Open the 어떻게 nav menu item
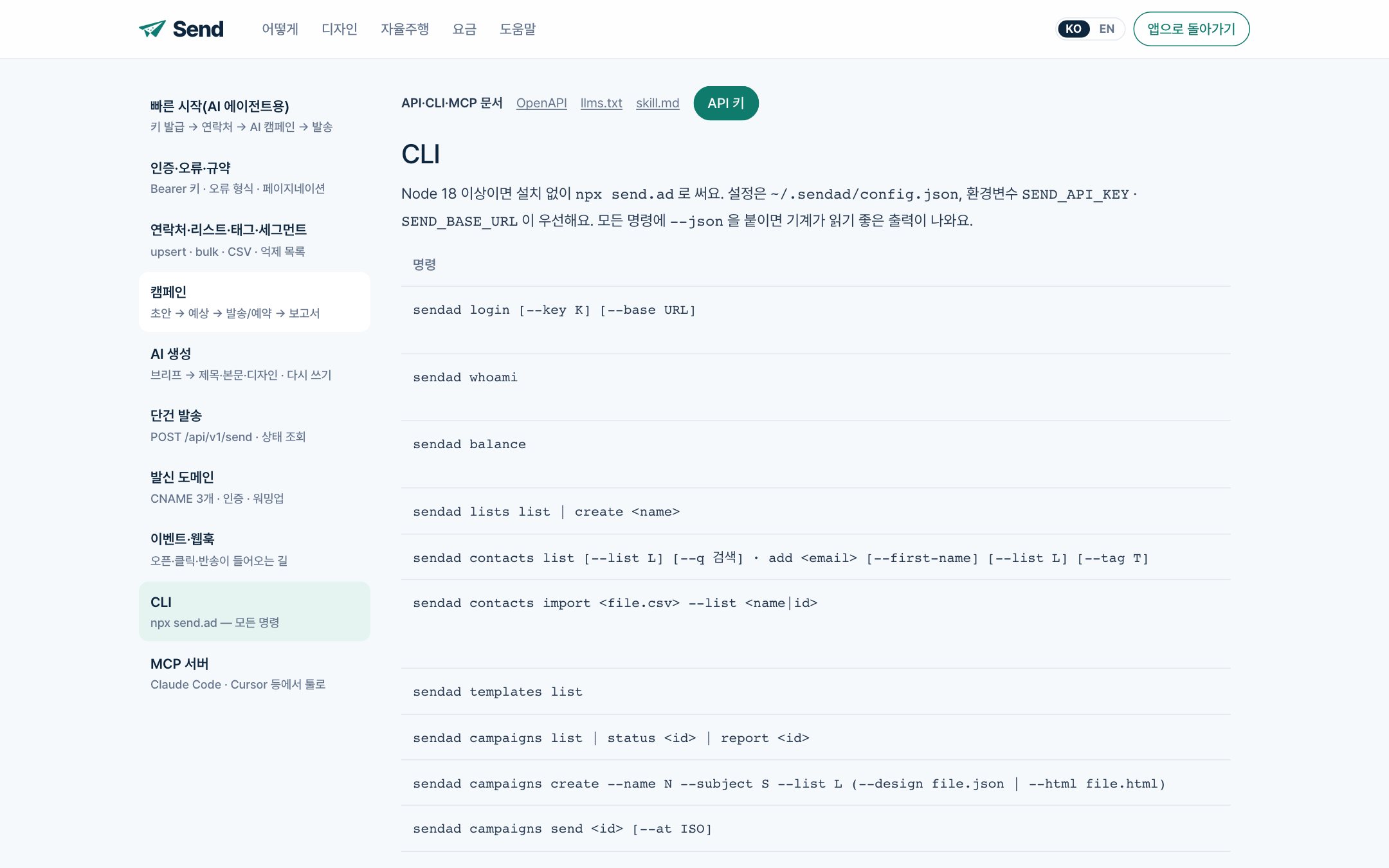1389x868 pixels. click(x=280, y=29)
